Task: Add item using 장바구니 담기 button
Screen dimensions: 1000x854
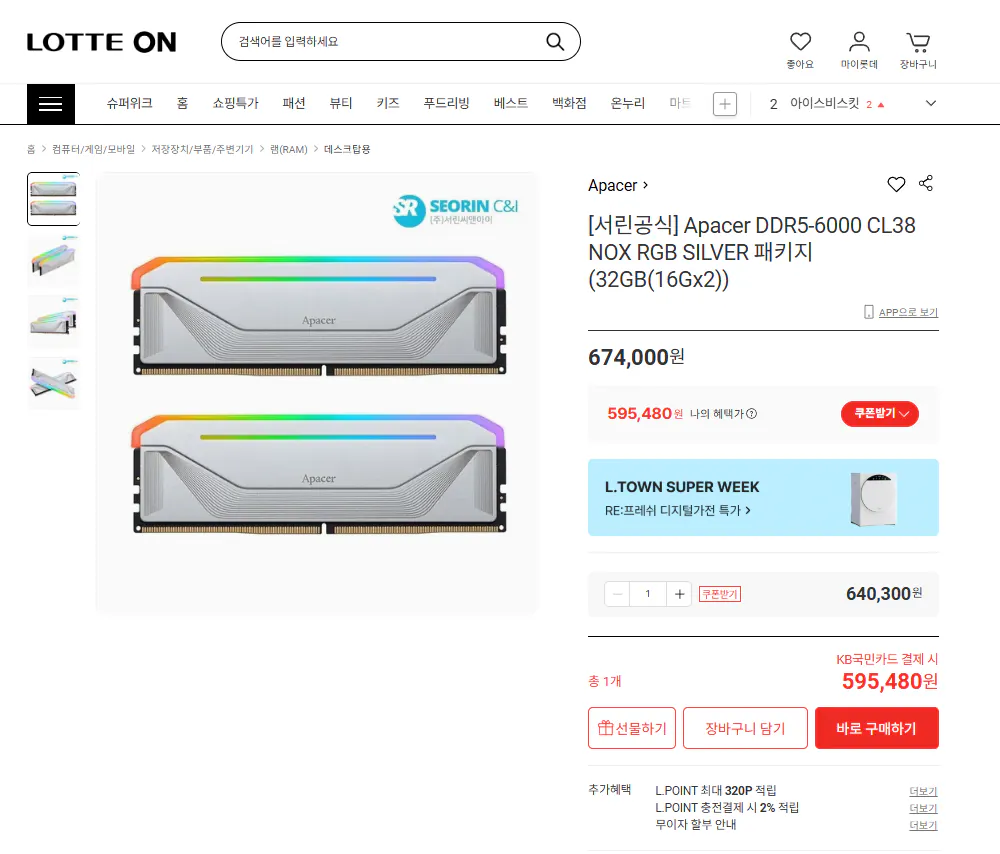Action: point(745,728)
